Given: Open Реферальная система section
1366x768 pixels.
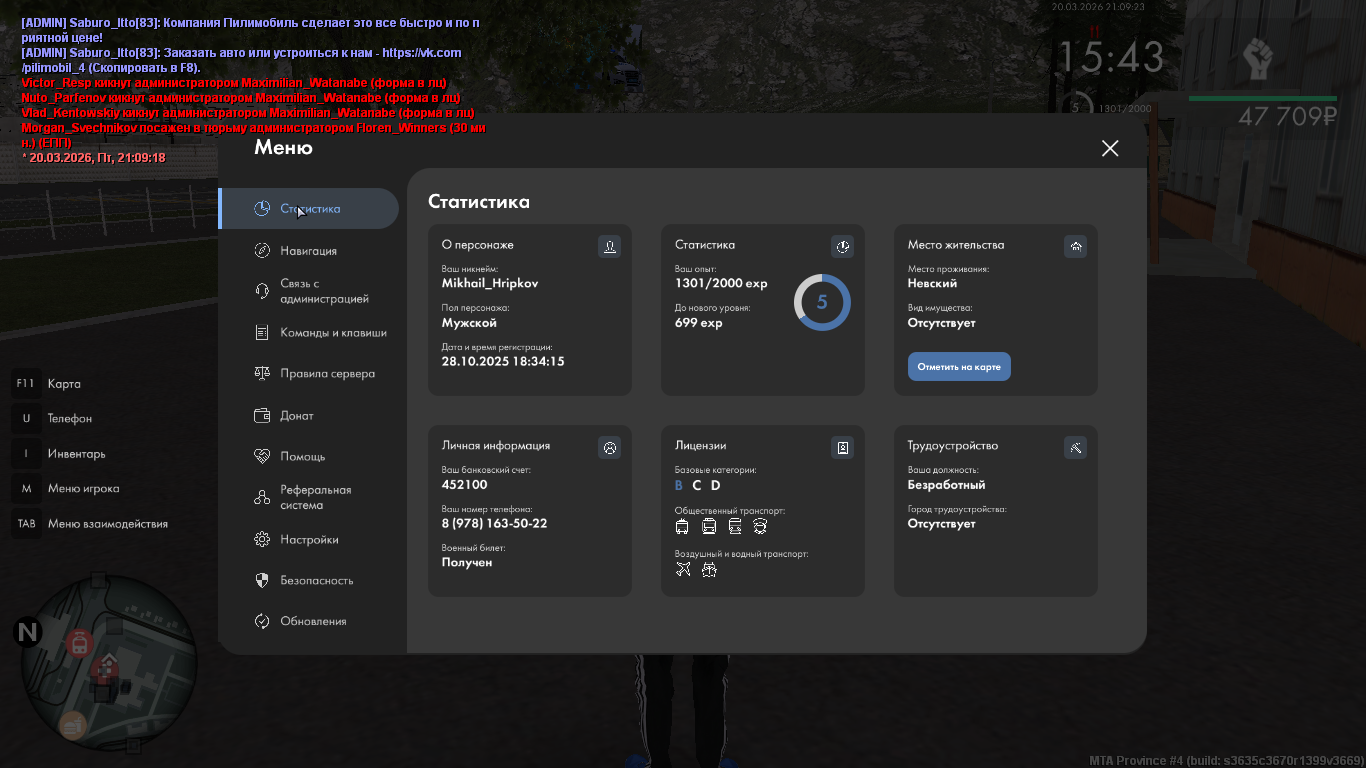Looking at the screenshot, I should 315,498.
